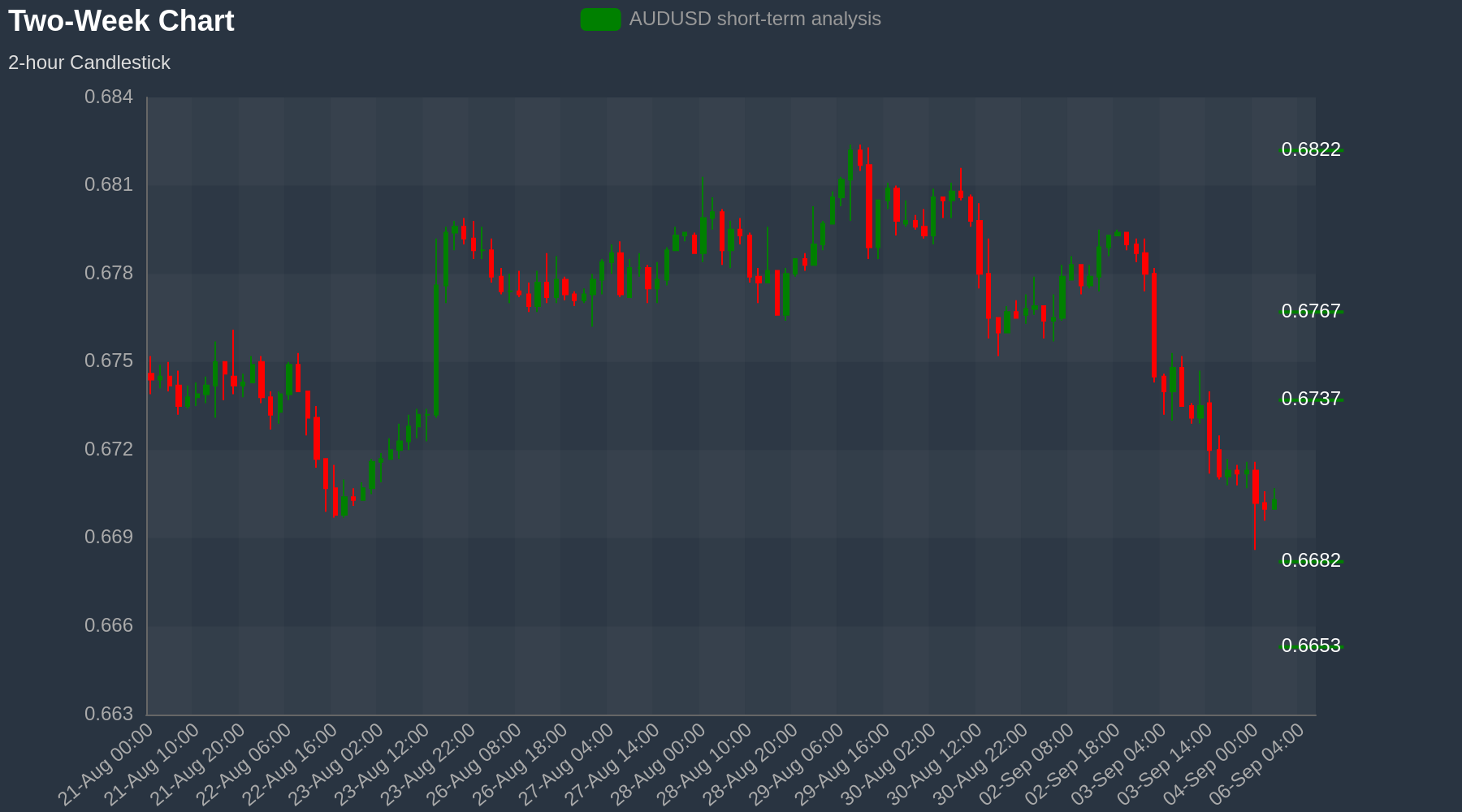Screen dimensions: 1462x812
Task: Click the 0.6737 price level label
Action: click(1311, 399)
